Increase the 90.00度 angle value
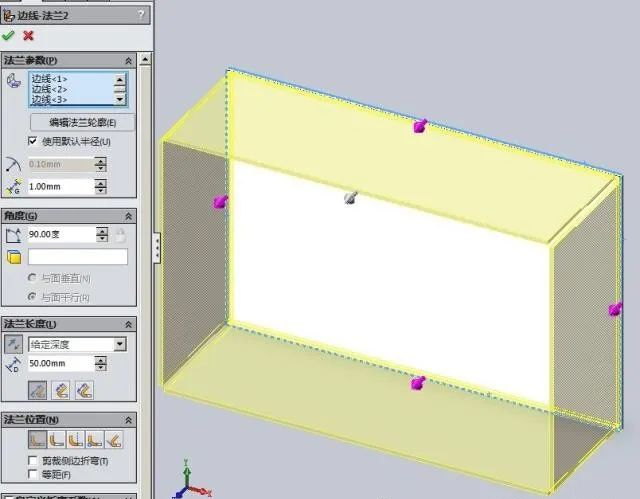 pos(102,231)
